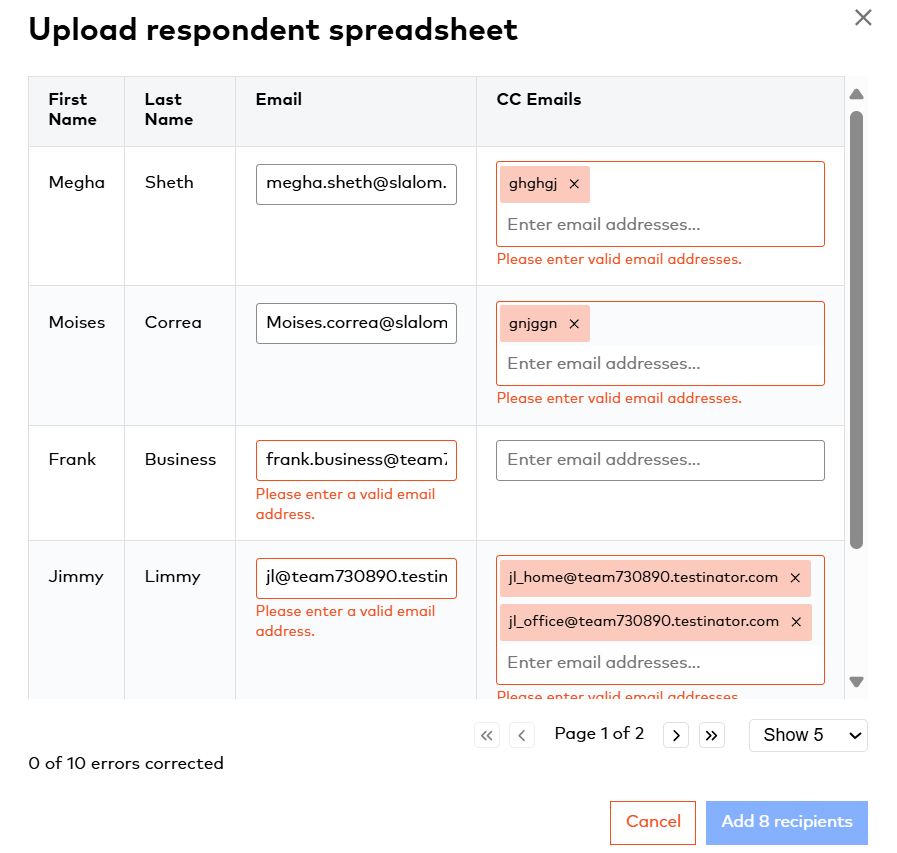Close the upload respondent dialog

click(863, 17)
